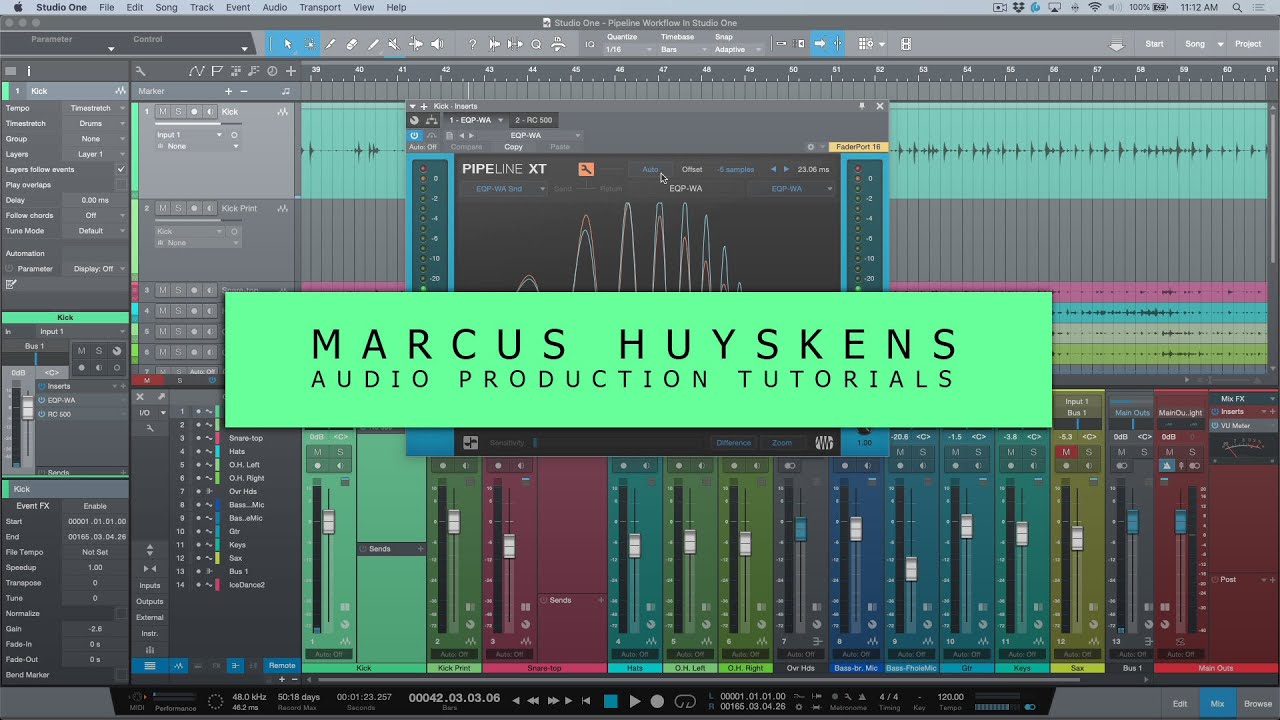
Task: Select the Listen speaker tool
Action: [437, 44]
